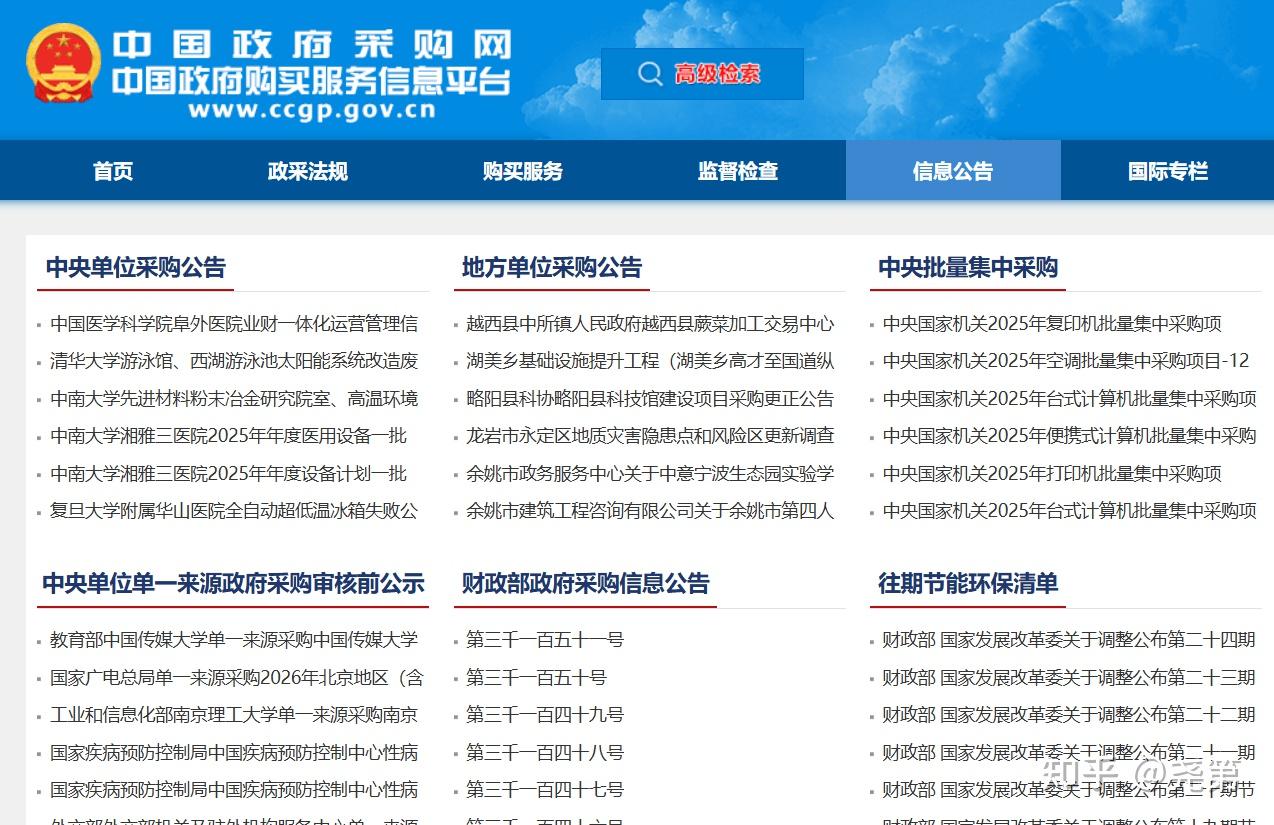This screenshot has height=825, width=1274.
Task: Open 国家广电总局单一来源采购2026年北京地区
Action: 237,678
